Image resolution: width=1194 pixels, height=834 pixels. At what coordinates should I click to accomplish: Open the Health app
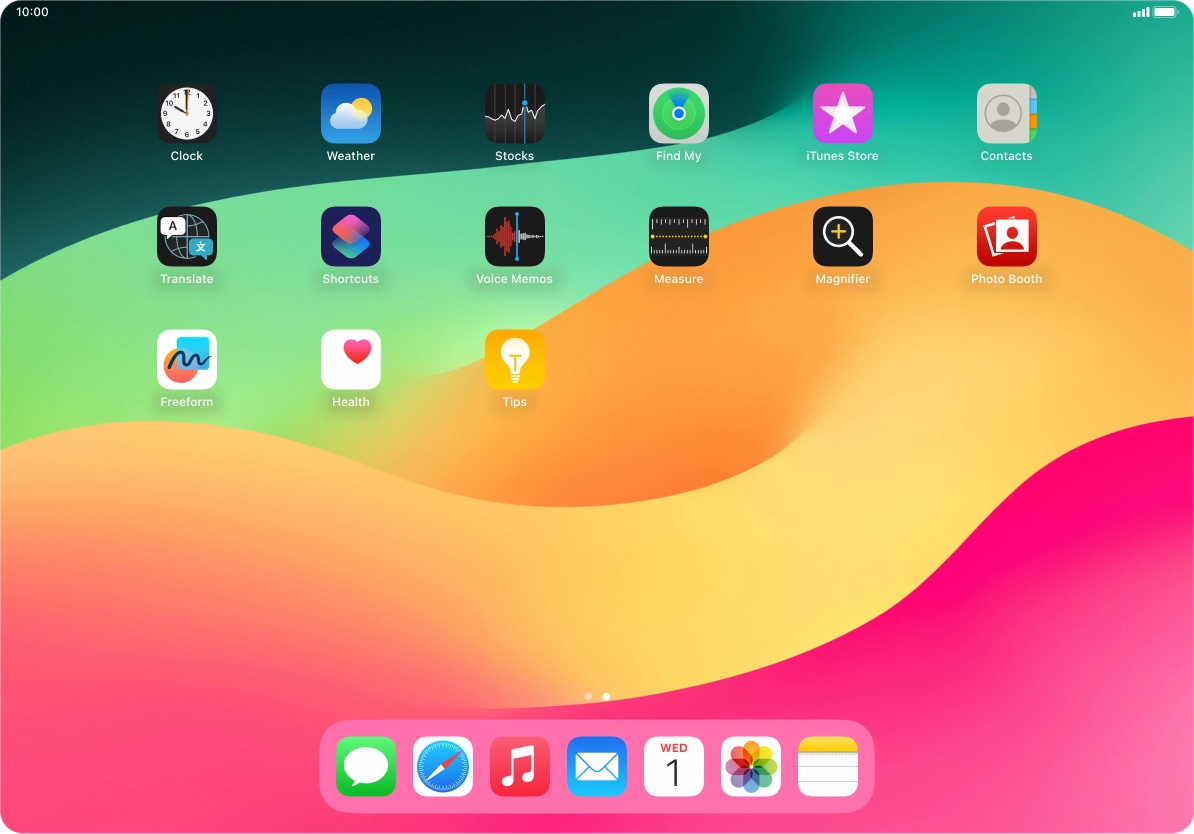(x=350, y=359)
